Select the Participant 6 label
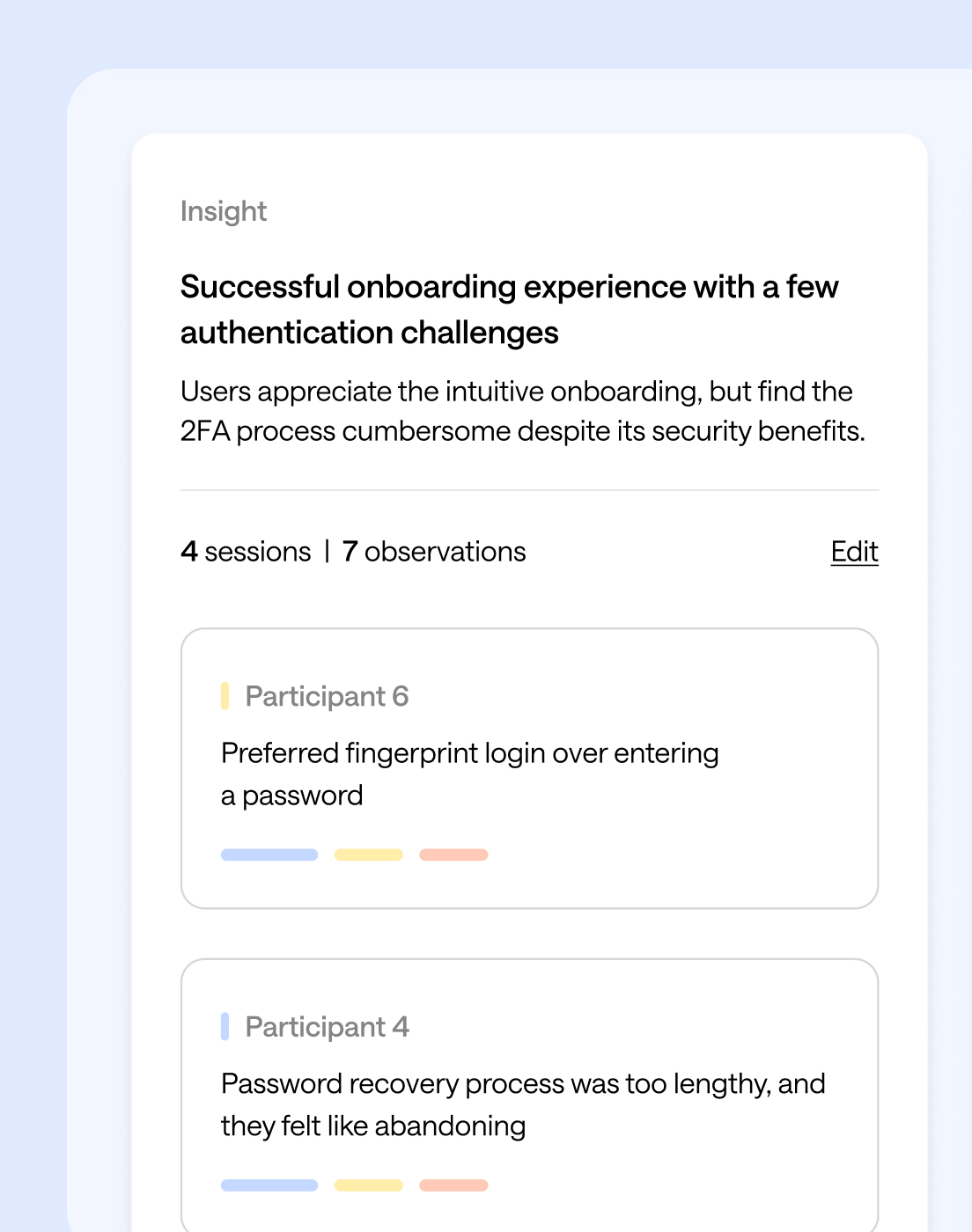Viewport: 972px width, 1232px height. [327, 696]
